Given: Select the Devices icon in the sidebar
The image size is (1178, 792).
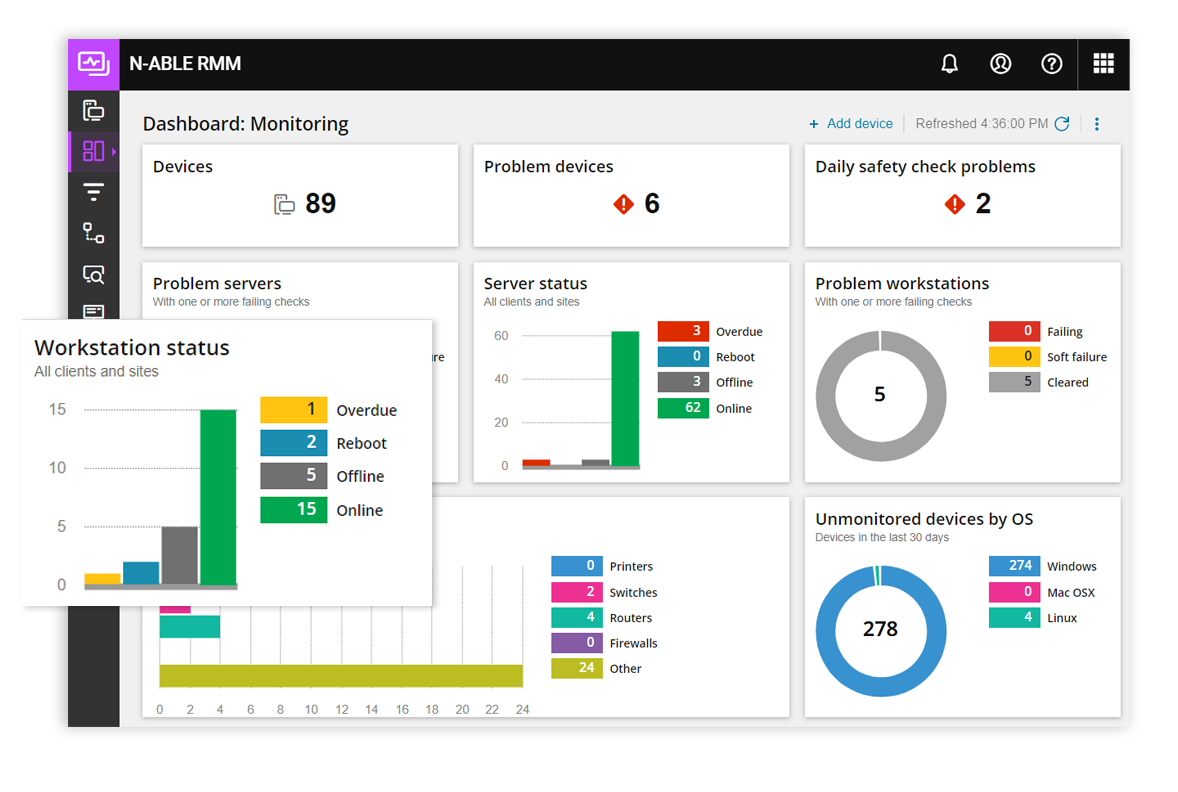Looking at the screenshot, I should pos(93,110).
